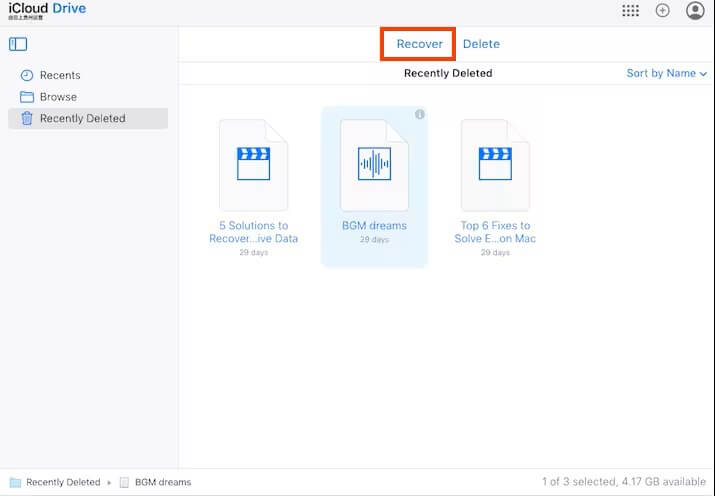Click the iCloud Drive title logo

pos(47,9)
